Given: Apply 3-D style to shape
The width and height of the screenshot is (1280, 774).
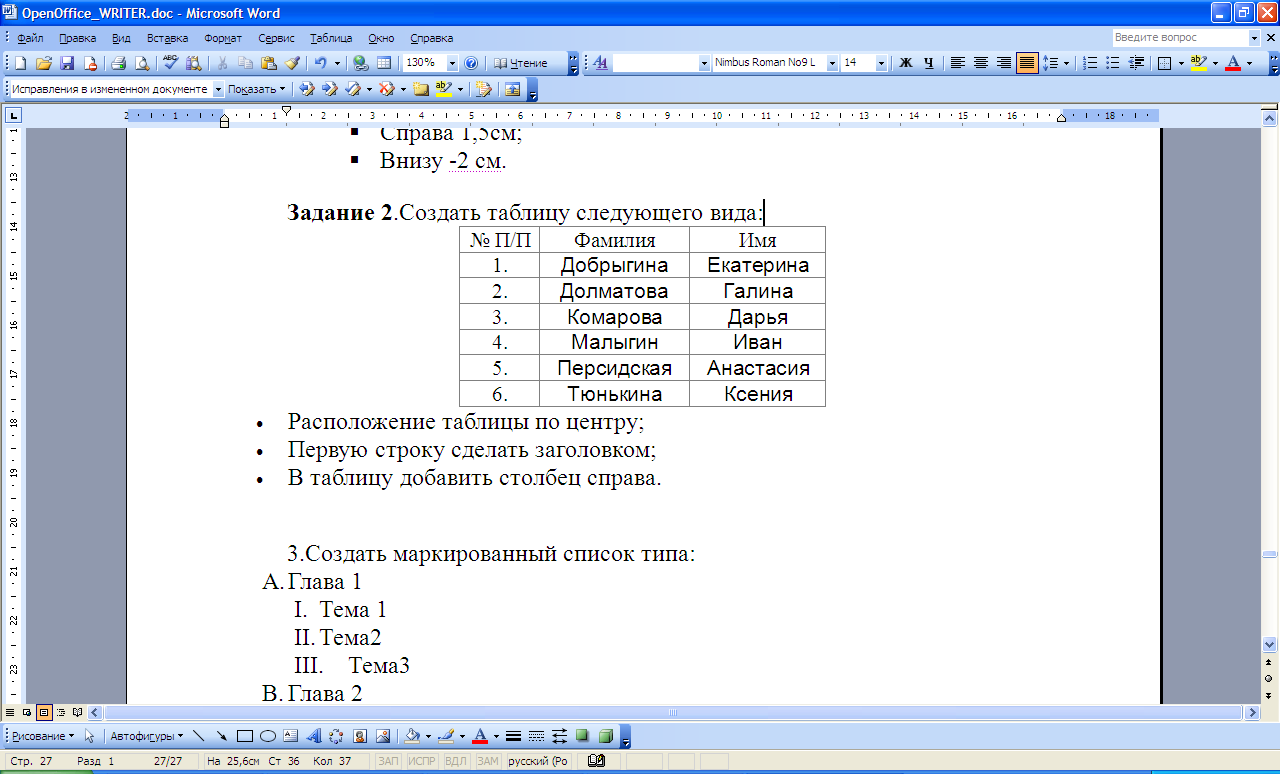Looking at the screenshot, I should 605,736.
